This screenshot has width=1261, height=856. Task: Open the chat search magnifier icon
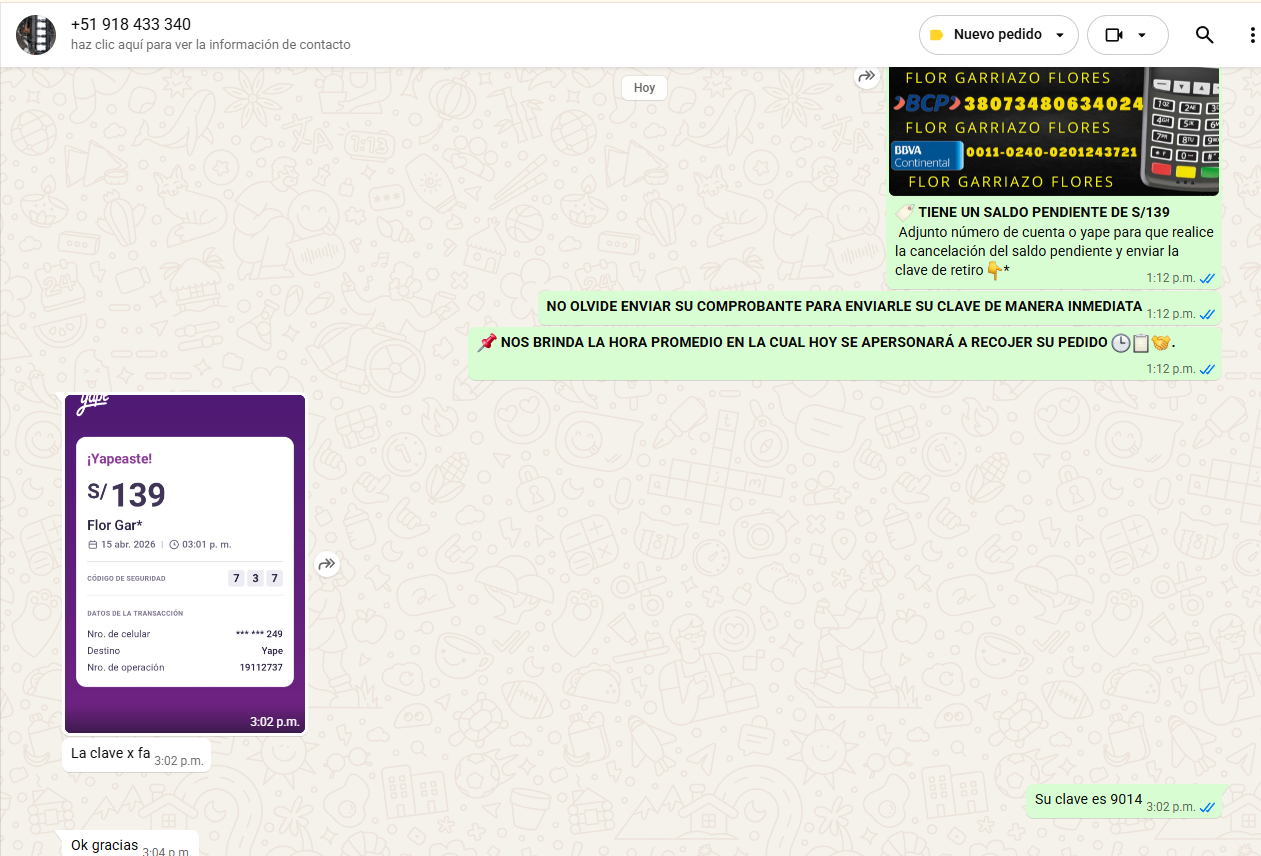pos(1204,35)
